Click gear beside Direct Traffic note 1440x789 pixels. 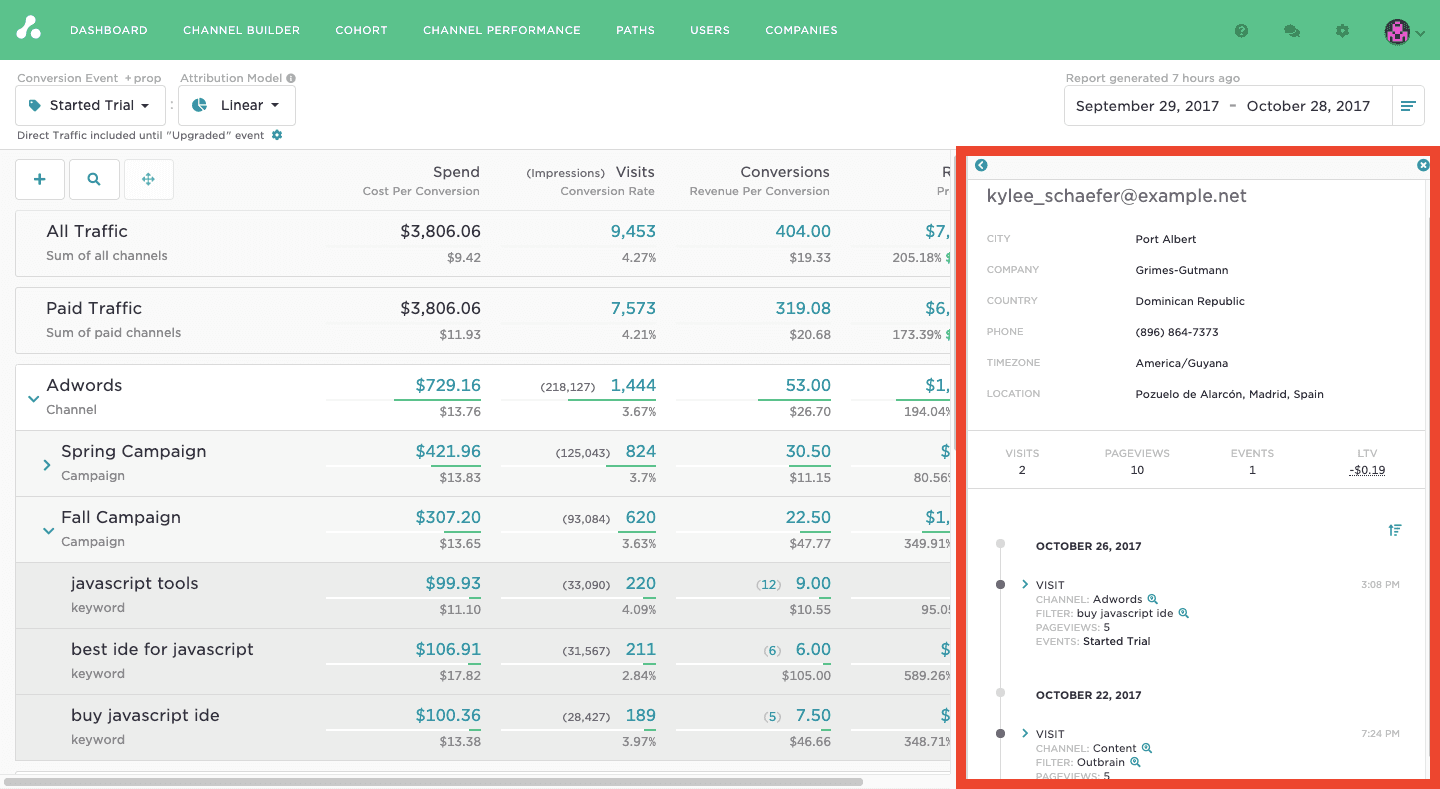click(277, 135)
